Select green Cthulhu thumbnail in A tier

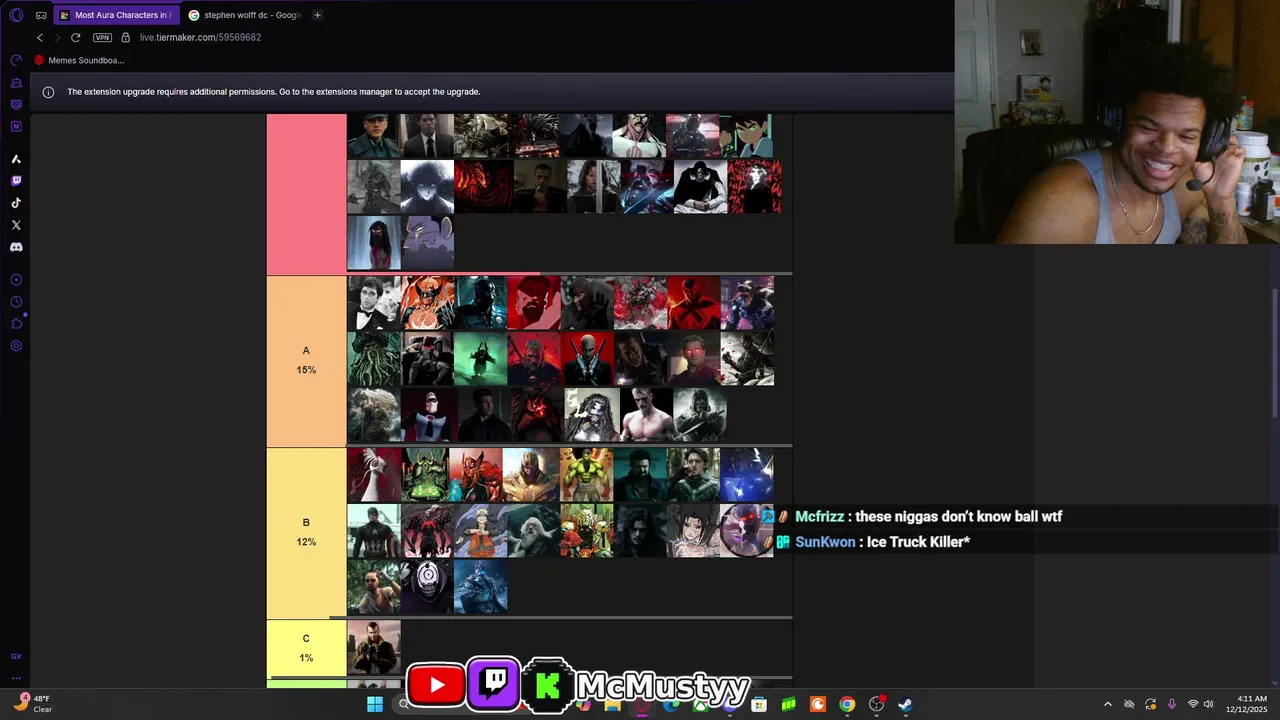[374, 359]
